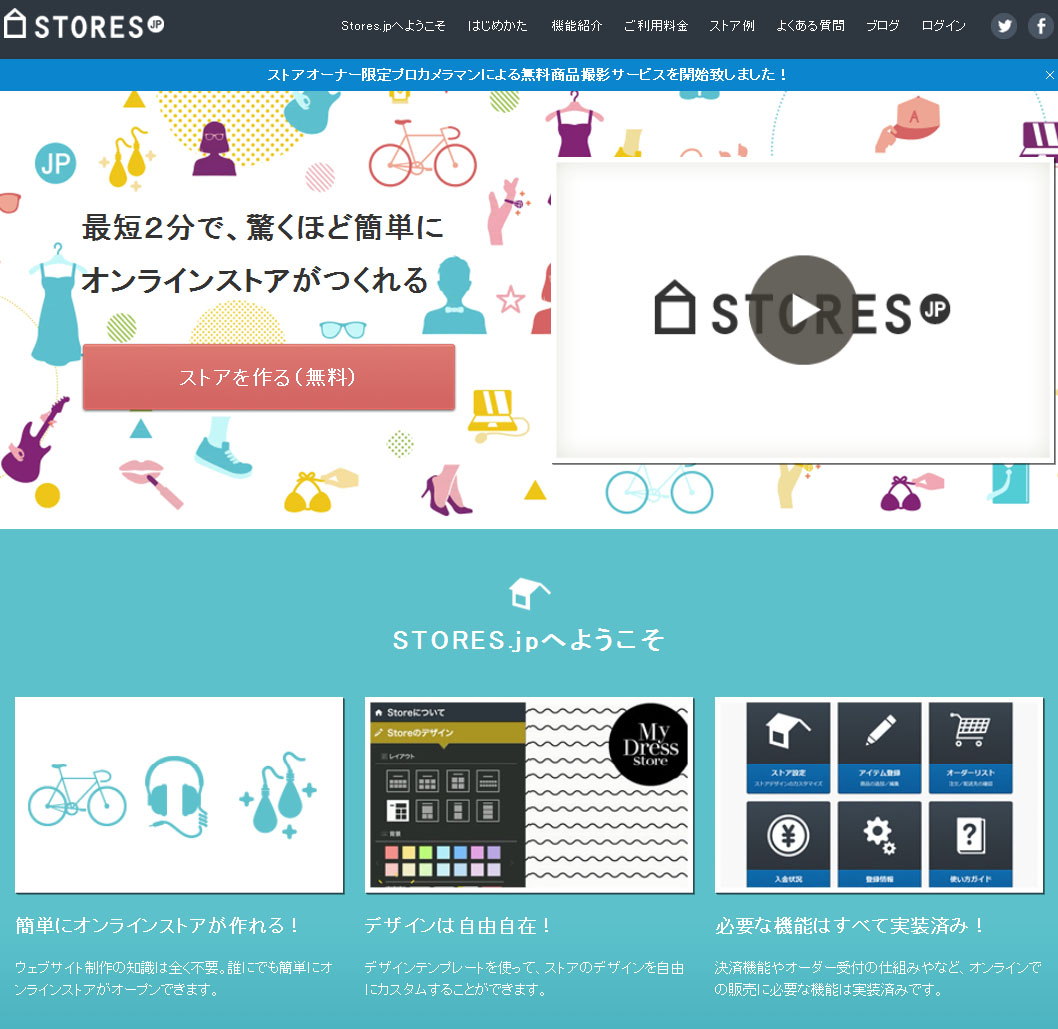Click 'ストアを作る(無料)' red button
Screen dimensions: 1058x1029
pyautogui.click(x=269, y=377)
